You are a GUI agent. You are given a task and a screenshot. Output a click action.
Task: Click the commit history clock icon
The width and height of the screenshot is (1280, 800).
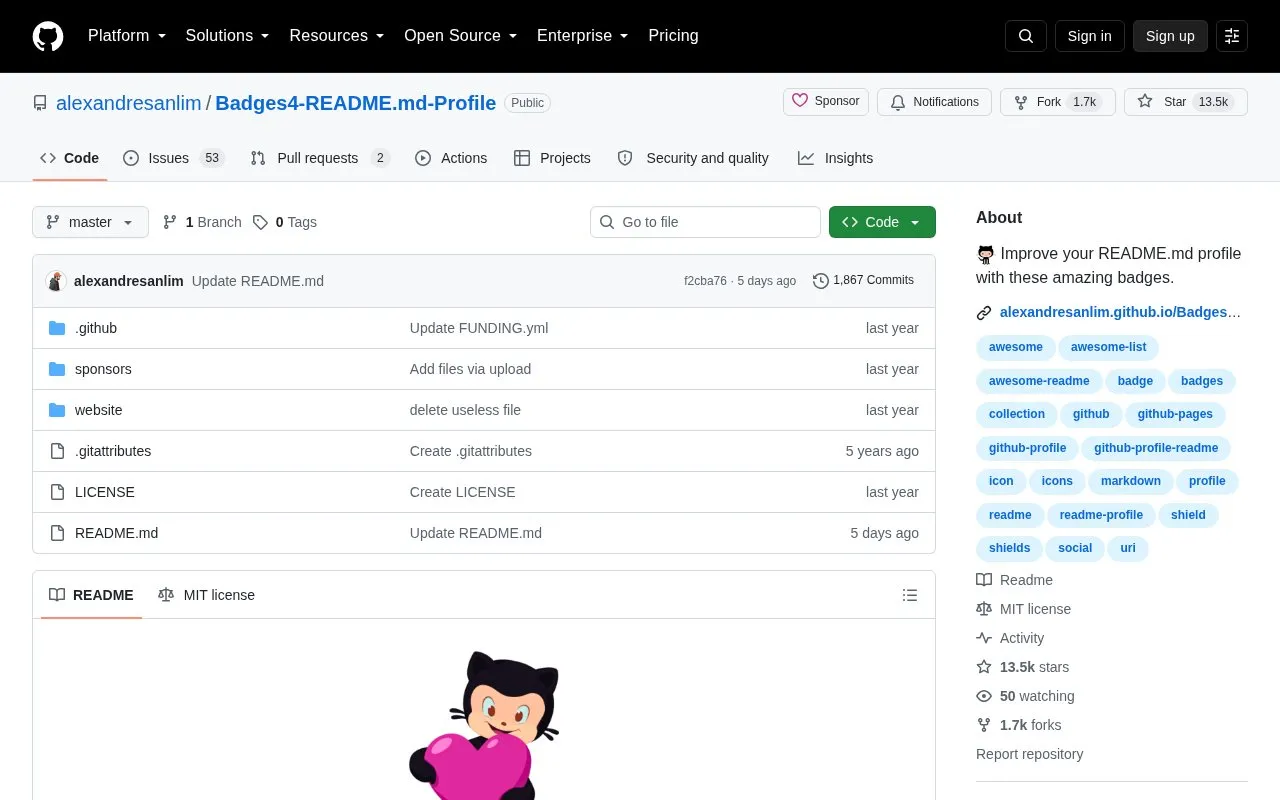(x=821, y=281)
